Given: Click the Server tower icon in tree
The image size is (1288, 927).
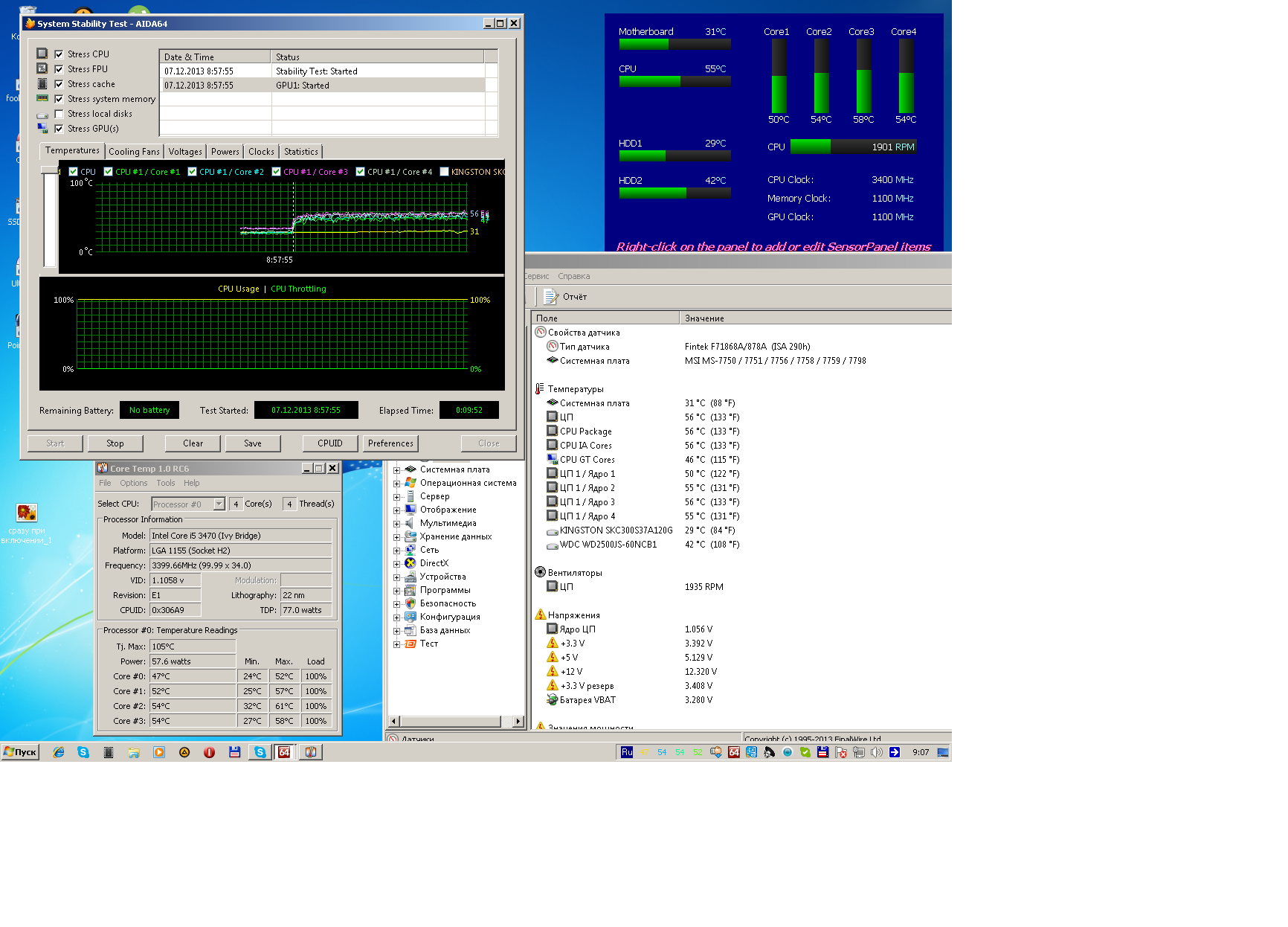Looking at the screenshot, I should pyautogui.click(x=410, y=496).
